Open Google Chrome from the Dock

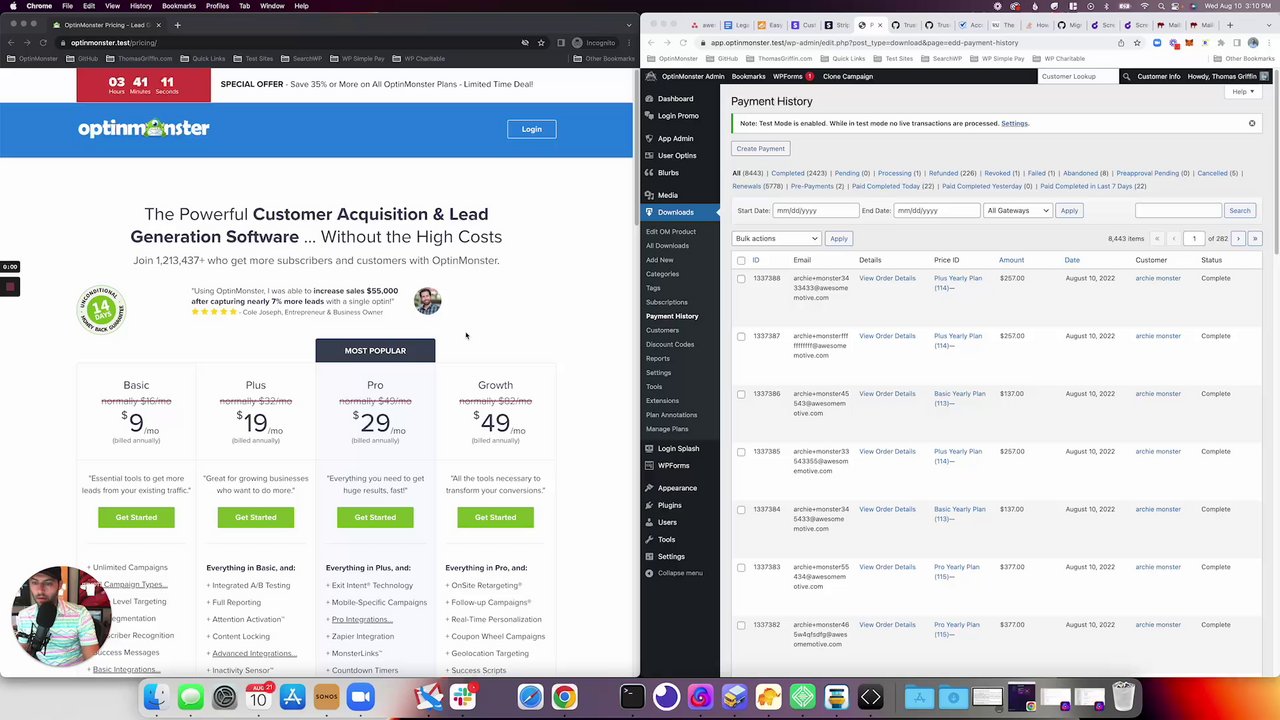click(564, 697)
